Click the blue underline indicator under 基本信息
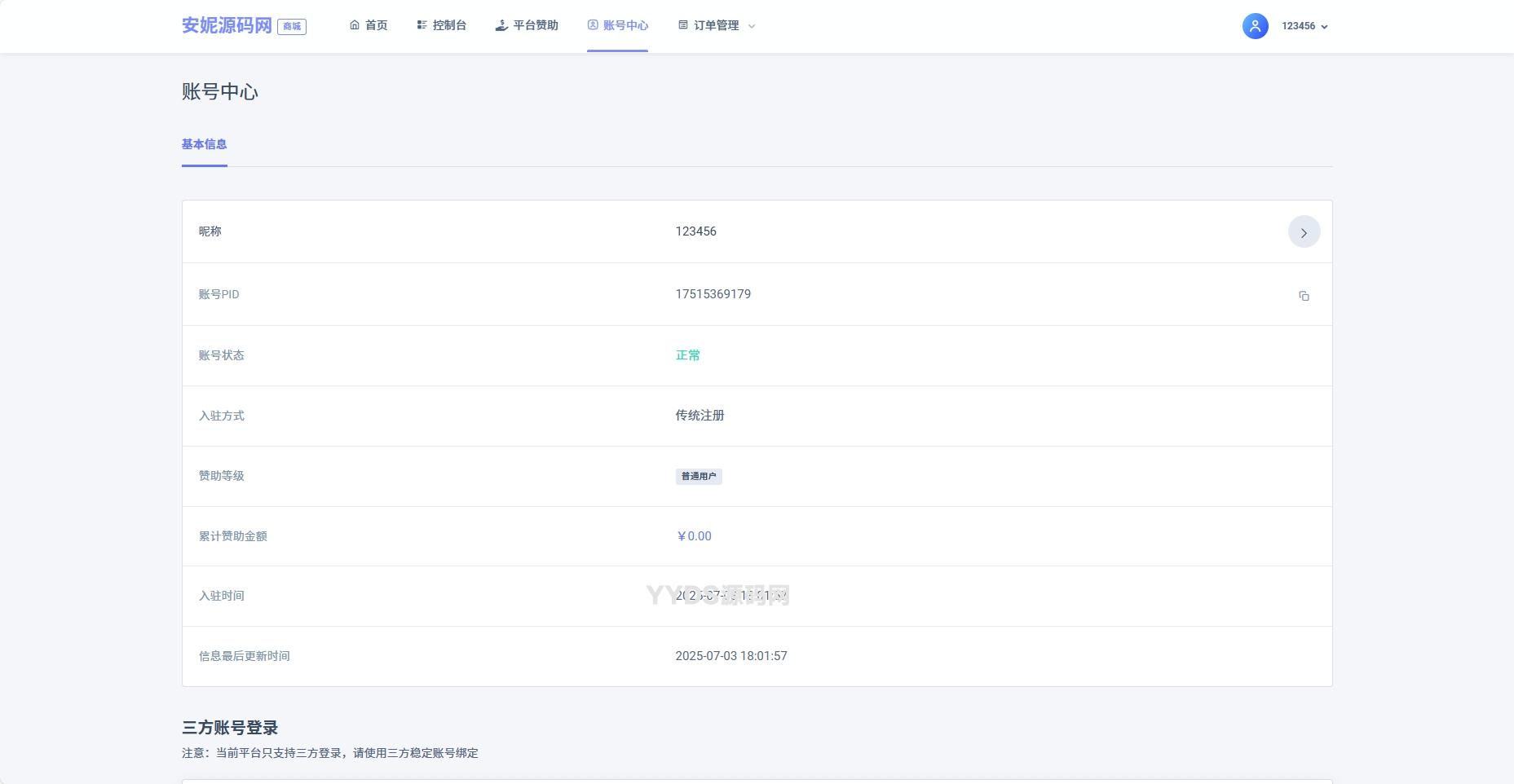The image size is (1514, 784). pyautogui.click(x=204, y=166)
